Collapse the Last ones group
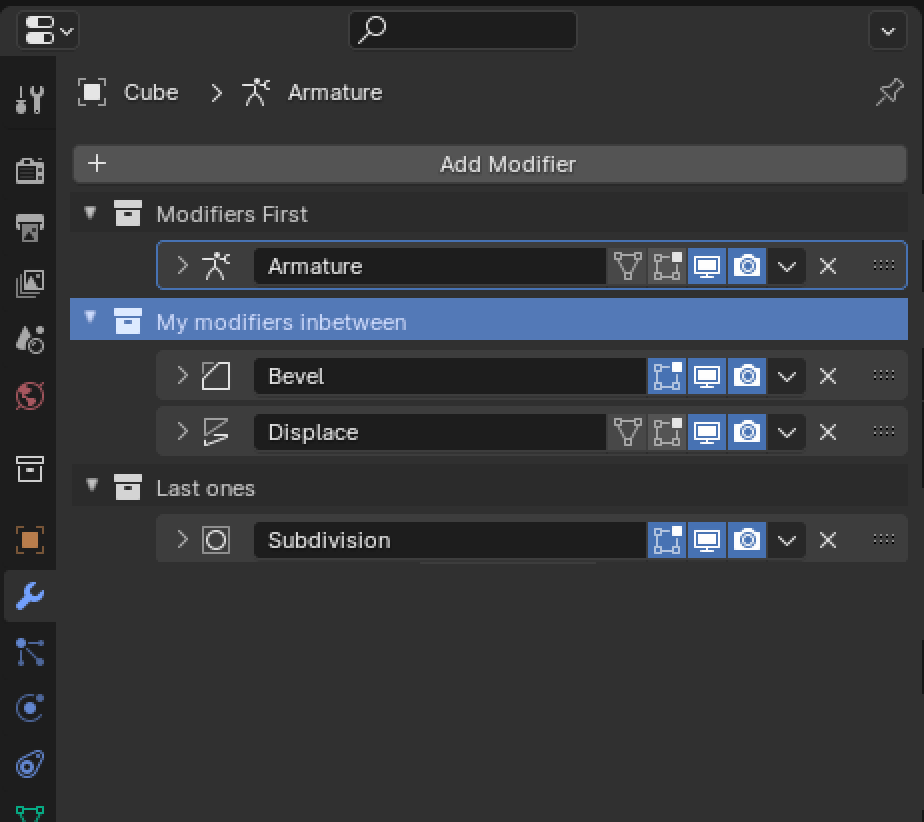This screenshot has height=822, width=924. click(x=91, y=485)
